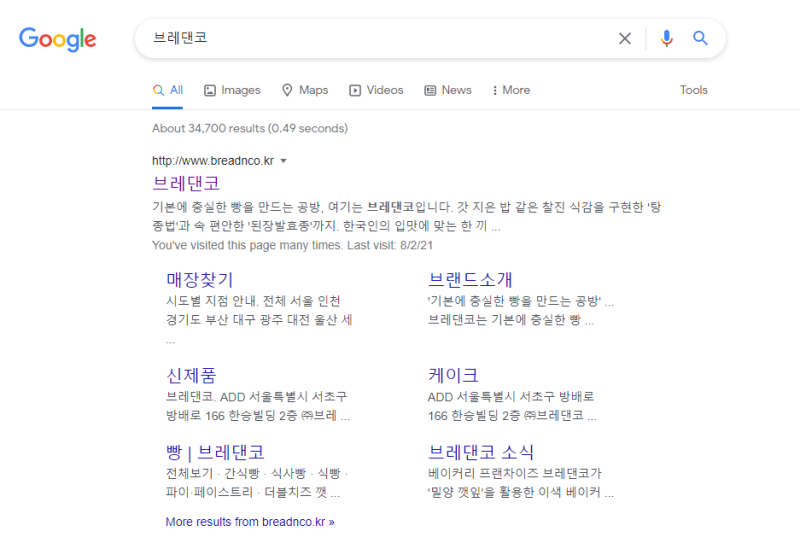Viewport: 800px width, 549px height.
Task: Click the Maps tab pin icon
Action: (x=287, y=90)
